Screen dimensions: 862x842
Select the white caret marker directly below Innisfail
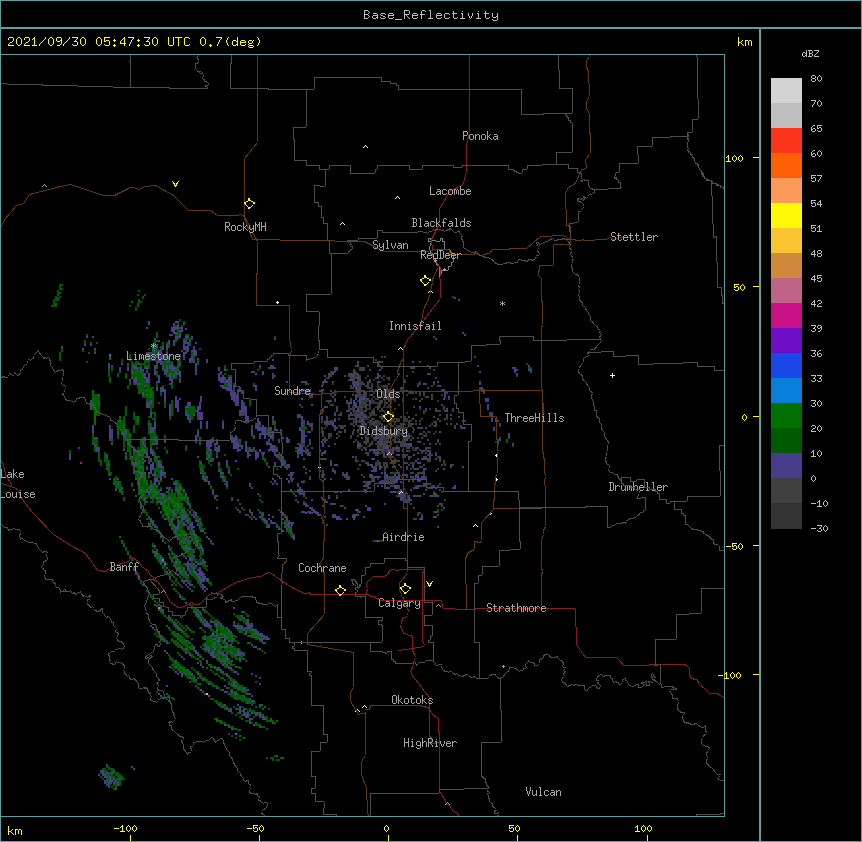(400, 348)
